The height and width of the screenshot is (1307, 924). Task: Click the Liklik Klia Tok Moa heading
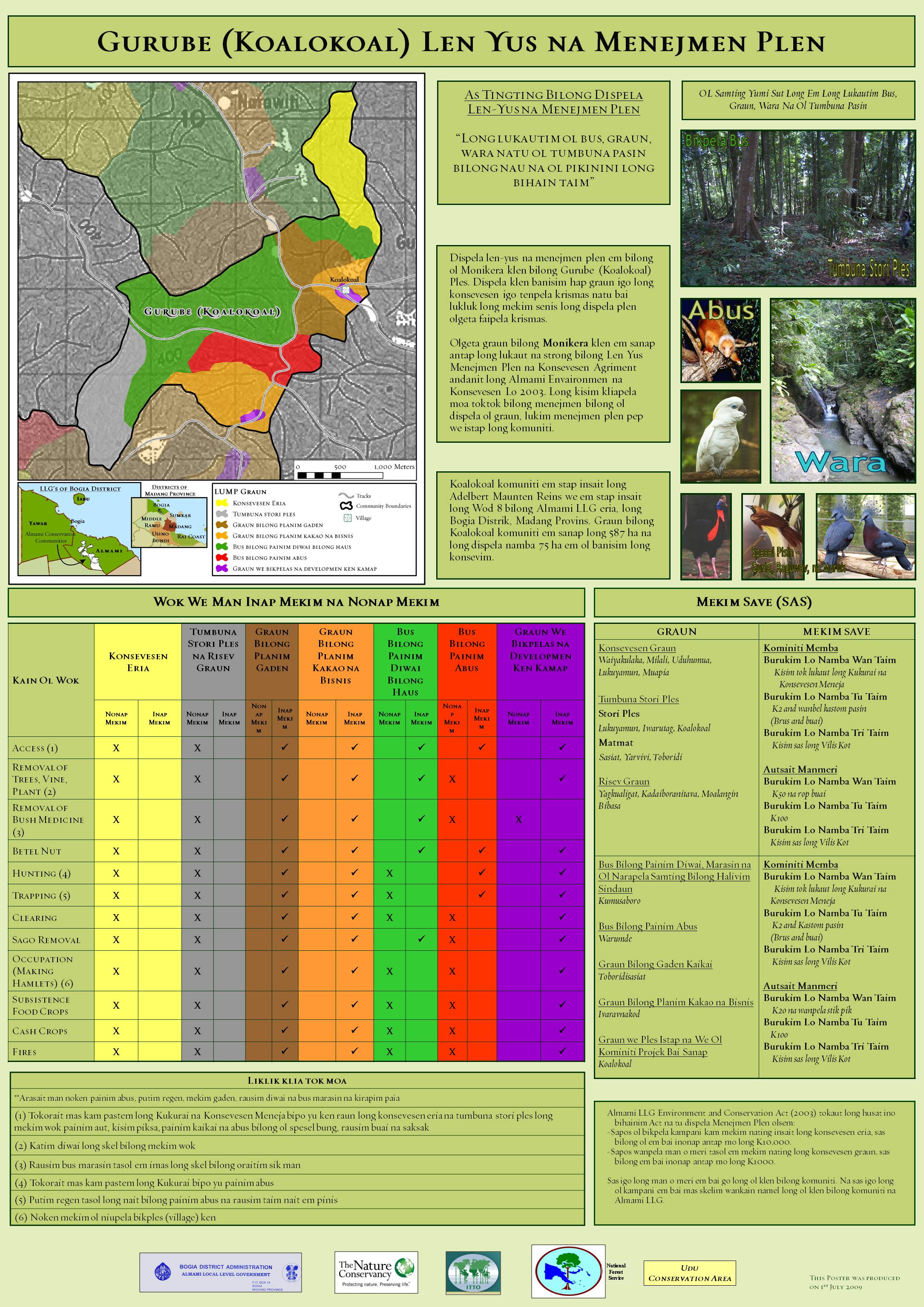pos(297,1080)
